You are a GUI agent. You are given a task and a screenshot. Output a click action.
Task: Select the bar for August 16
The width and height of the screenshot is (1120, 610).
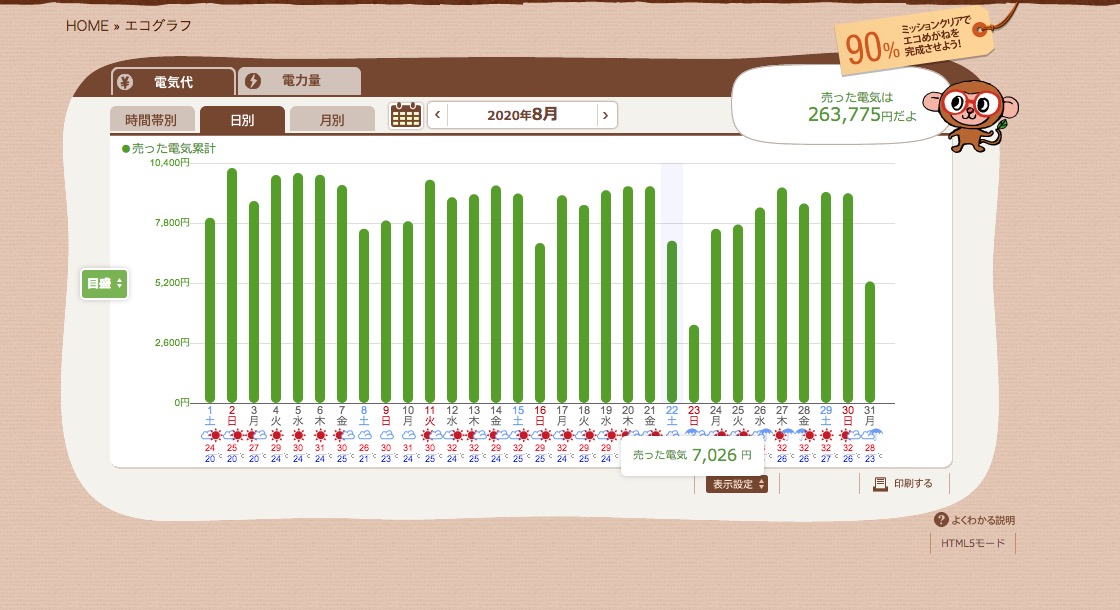pyautogui.click(x=540, y=324)
